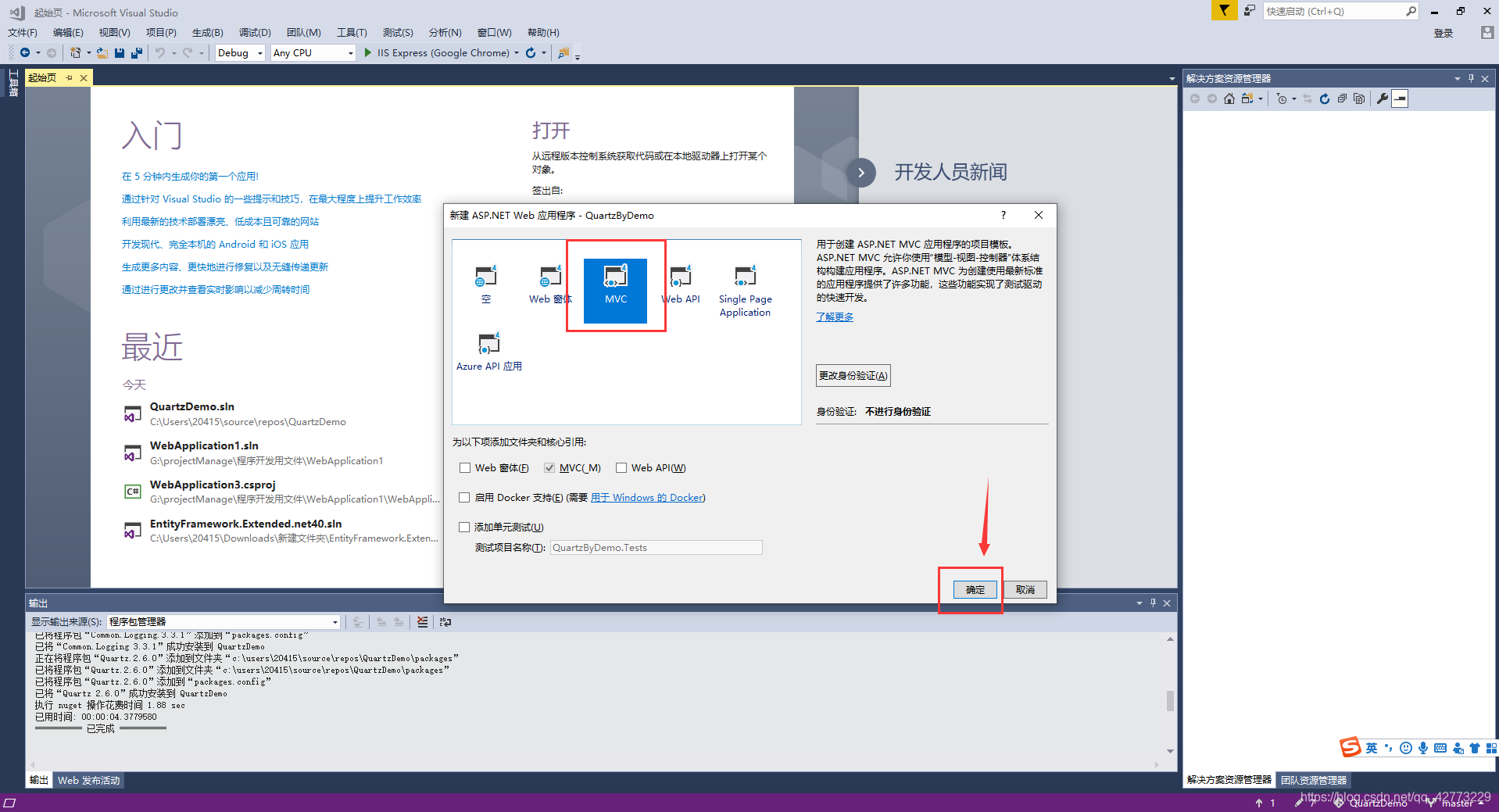Open the notifications flag icon

pyautogui.click(x=1224, y=10)
